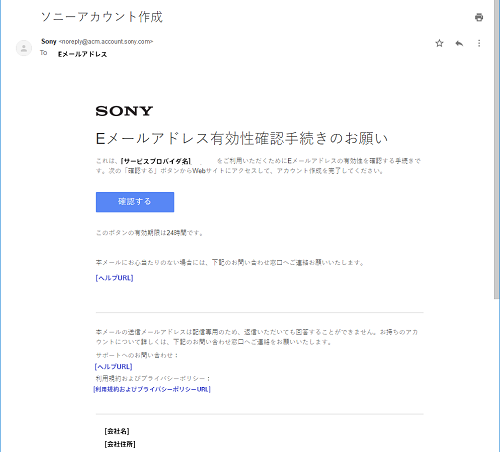Screen dimensions: 500x452
Task: Click the sender avatar icon
Action: [x=24, y=48]
